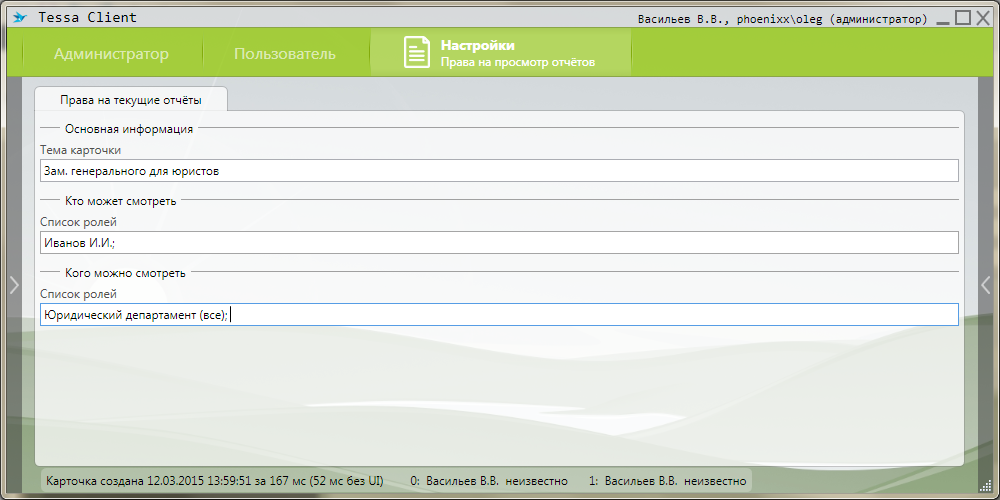Click the Кого можно смотреть section header
Viewport: 1000px width, 500px height.
125,272
